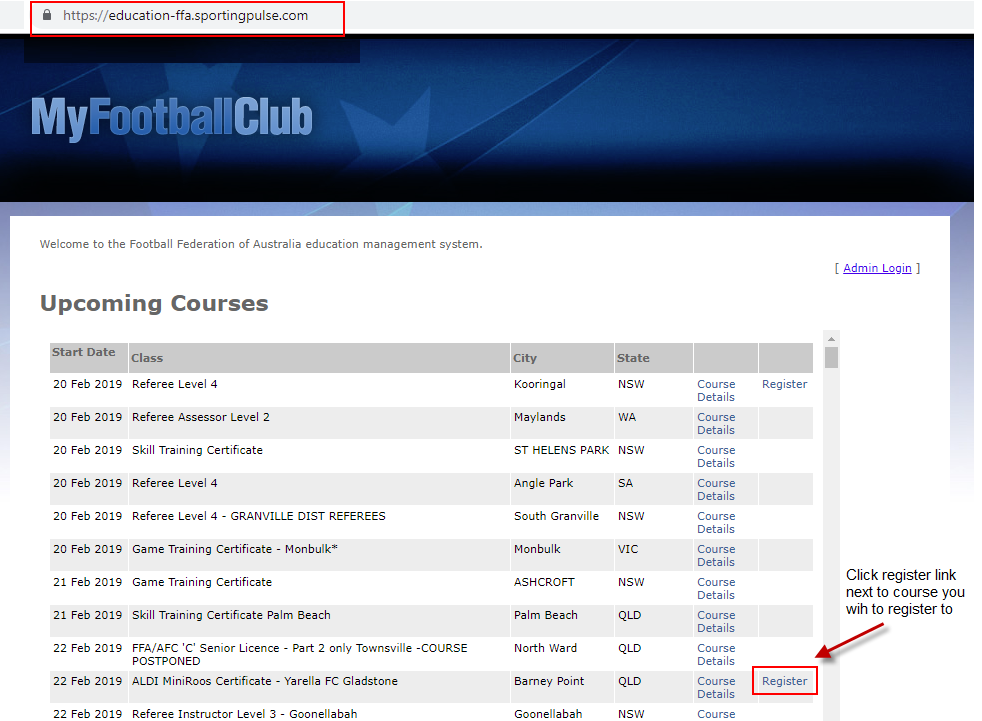
Task: Click the '22 Feb 2019' date for Barney Point
Action: click(x=88, y=681)
